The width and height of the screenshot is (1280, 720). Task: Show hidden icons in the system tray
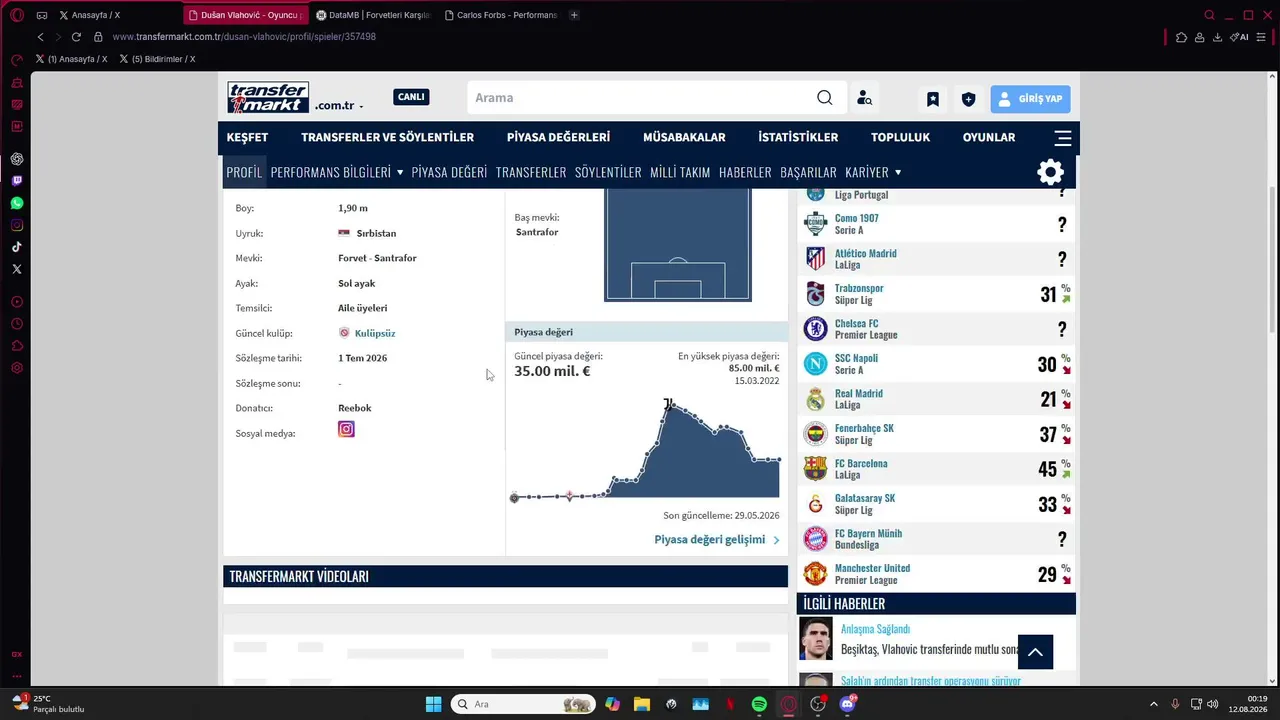pyautogui.click(x=1154, y=704)
